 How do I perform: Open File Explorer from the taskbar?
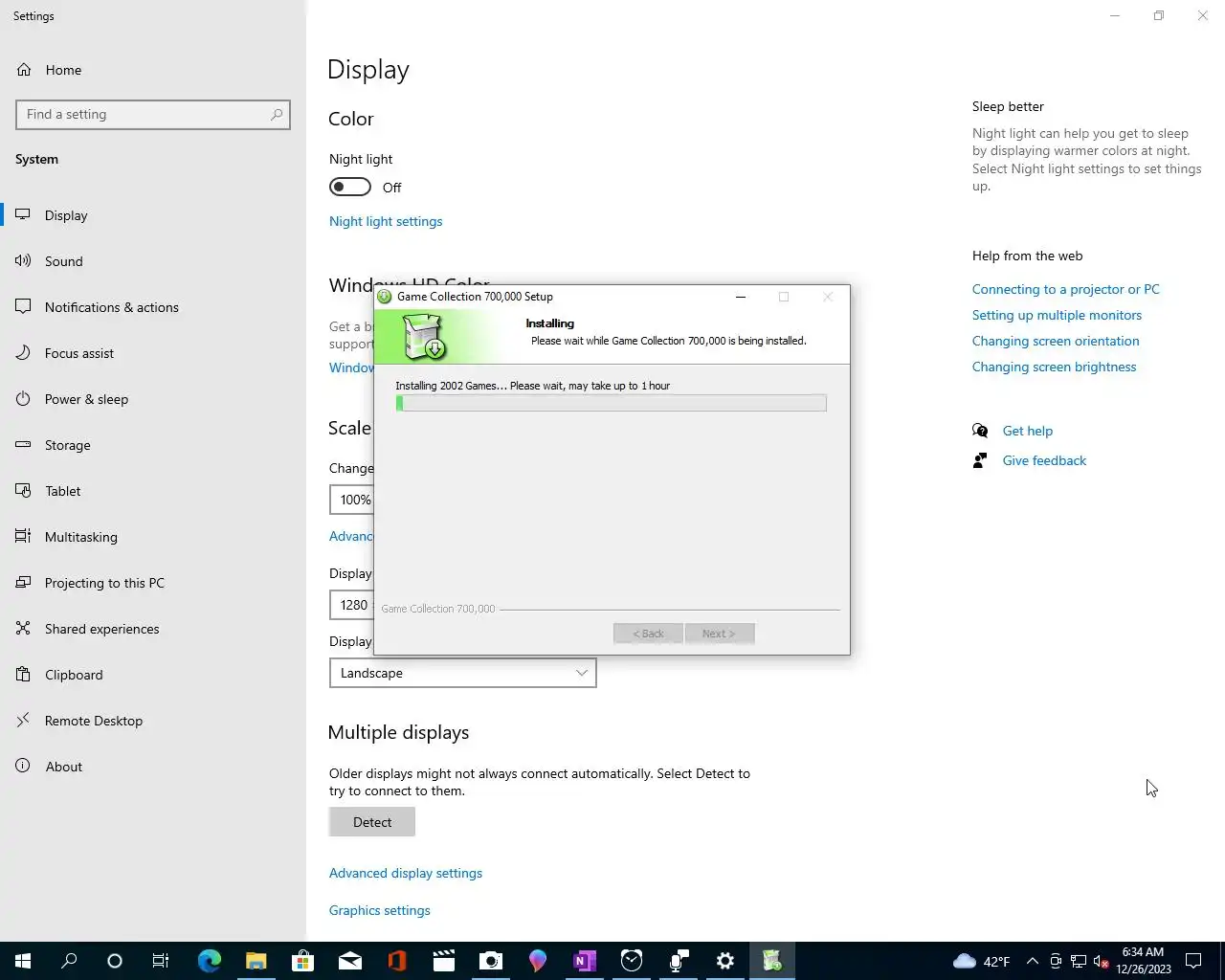pyautogui.click(x=256, y=961)
